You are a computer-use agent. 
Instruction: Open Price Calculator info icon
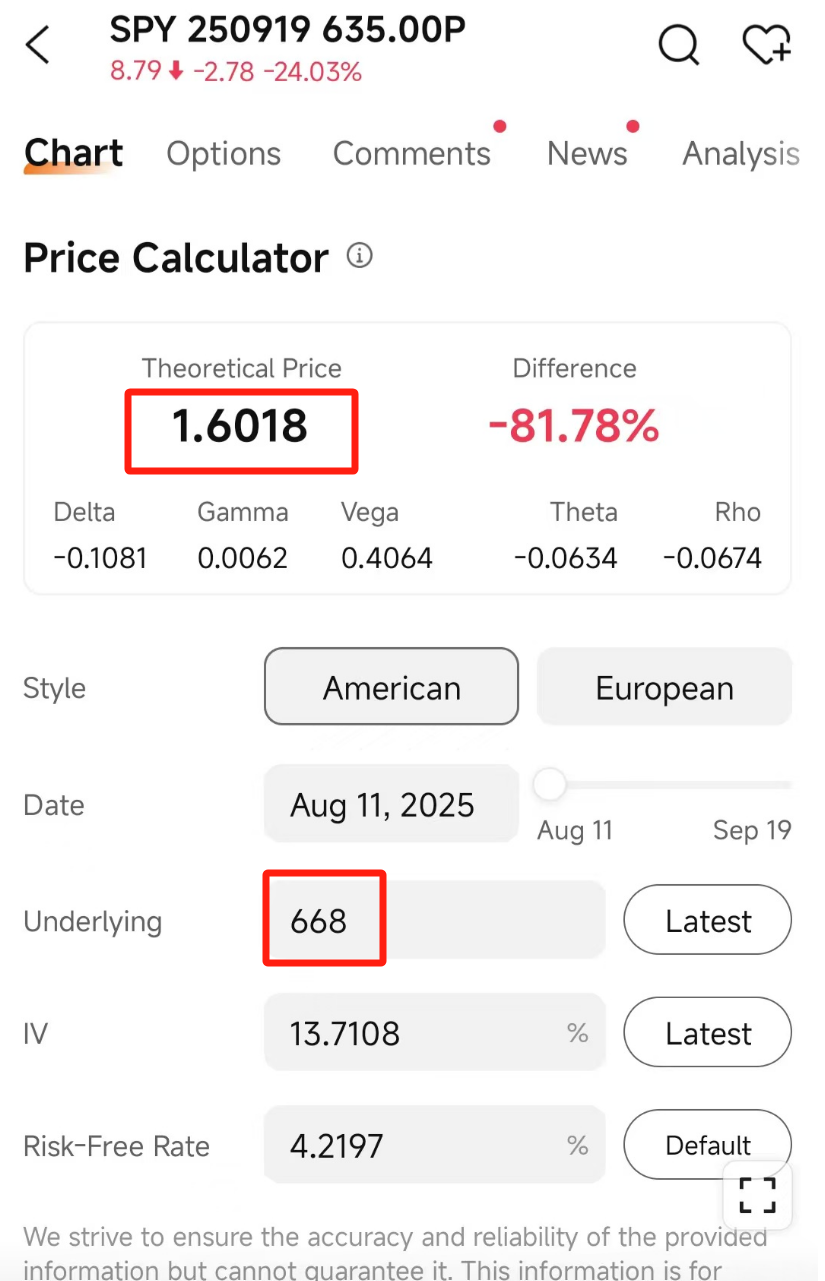click(x=360, y=256)
